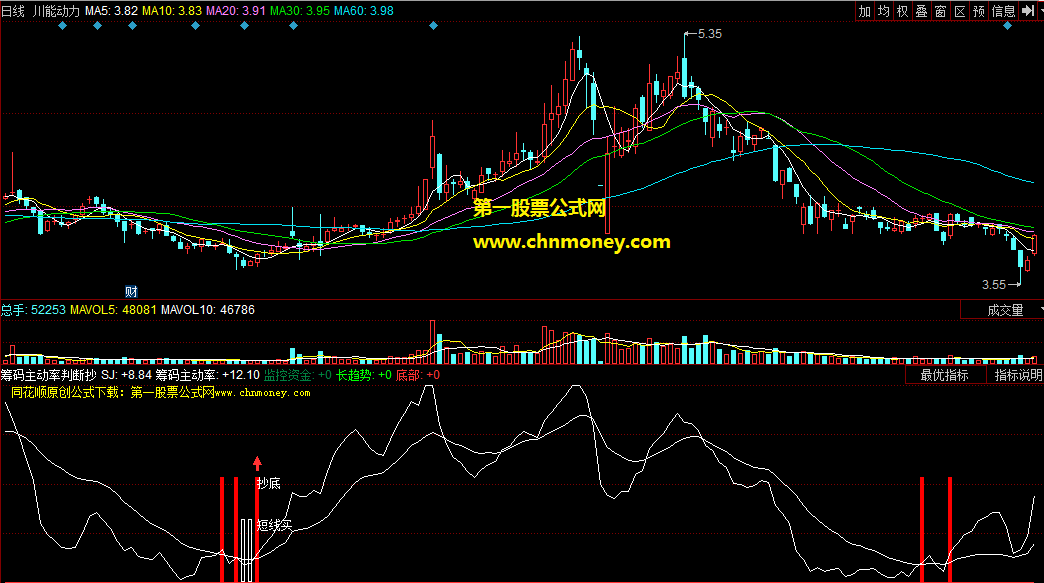This screenshot has width=1044, height=583.
Task: Click the 均 moving-average toolbar button
Action: pos(884,11)
